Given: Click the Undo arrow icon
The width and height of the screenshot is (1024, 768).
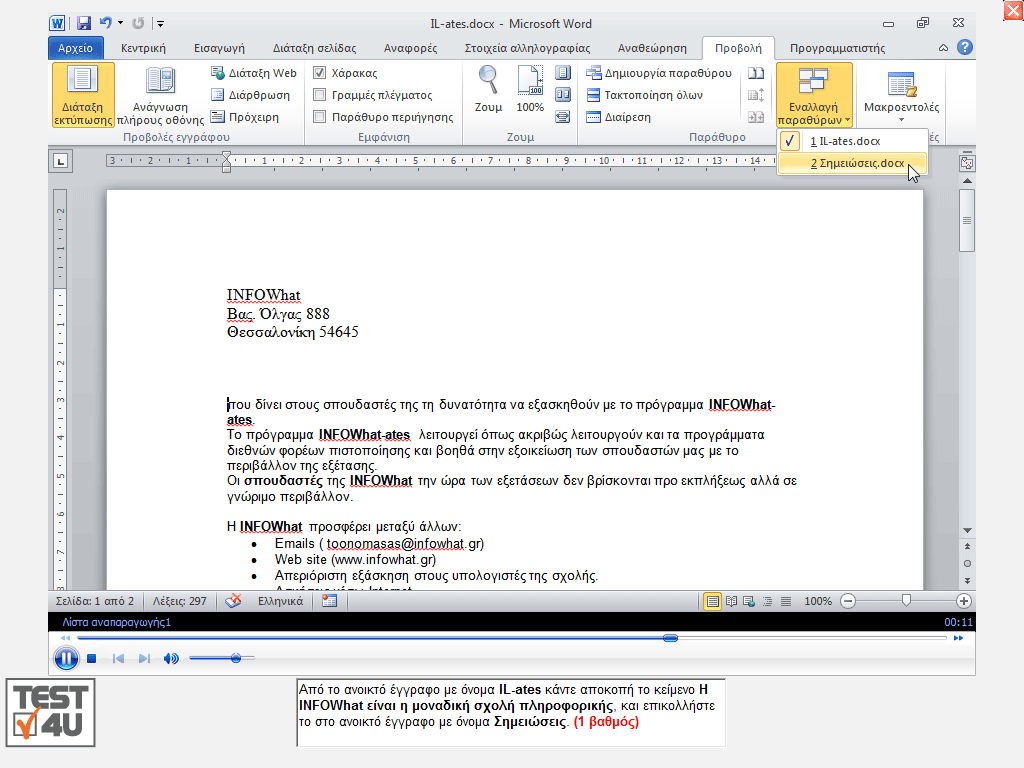Looking at the screenshot, I should [104, 23].
